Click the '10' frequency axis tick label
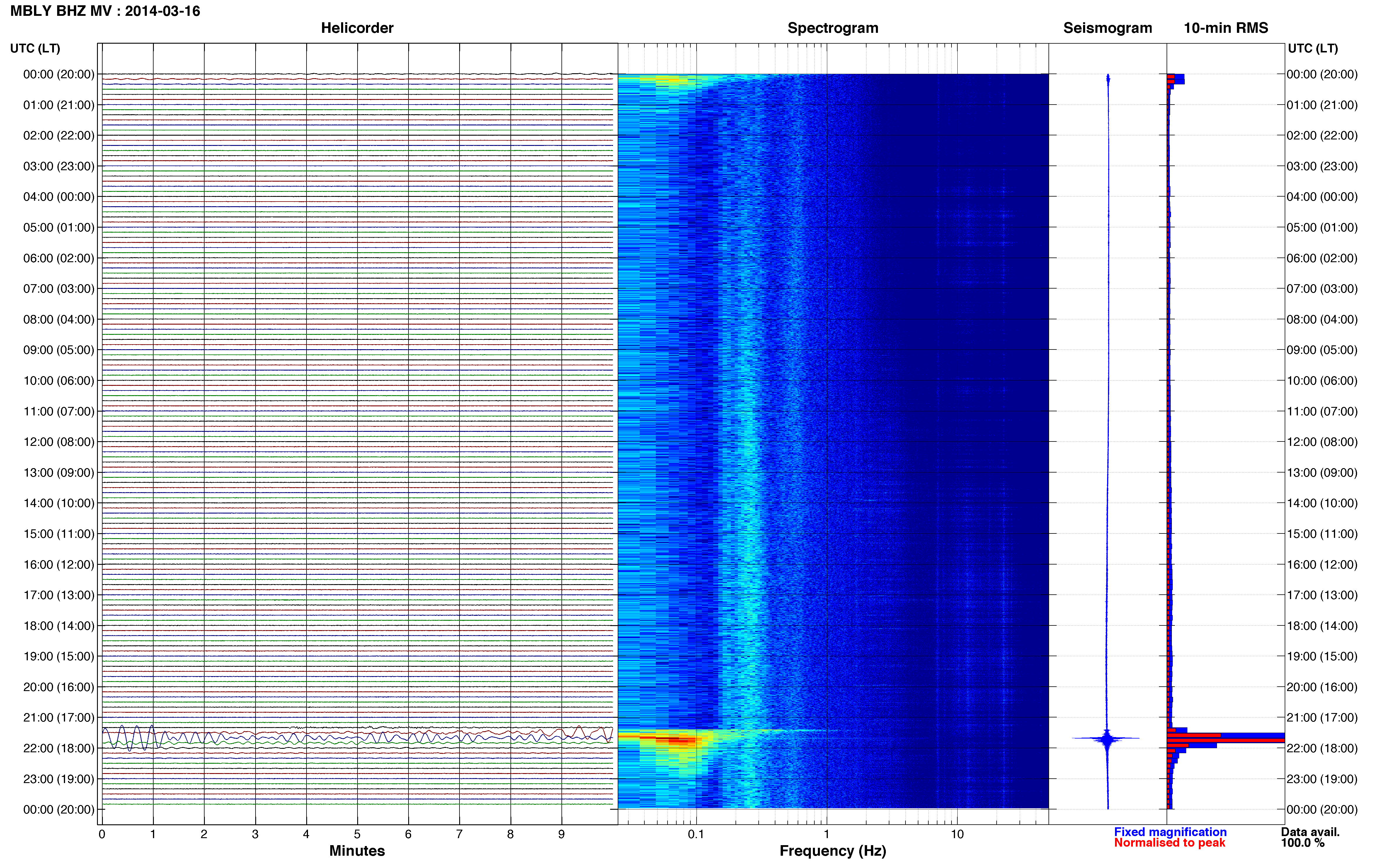The width and height of the screenshot is (1389, 868). [957, 834]
